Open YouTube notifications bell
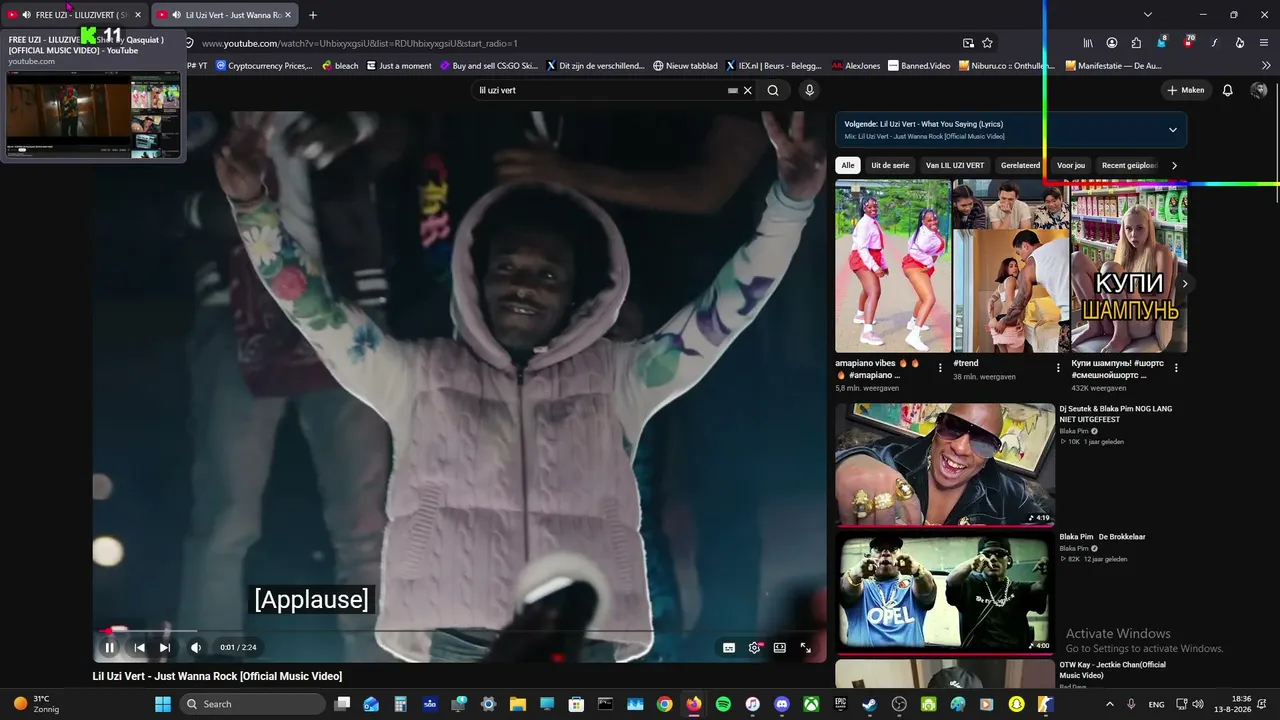This screenshot has height=720, width=1280. pyautogui.click(x=1228, y=90)
